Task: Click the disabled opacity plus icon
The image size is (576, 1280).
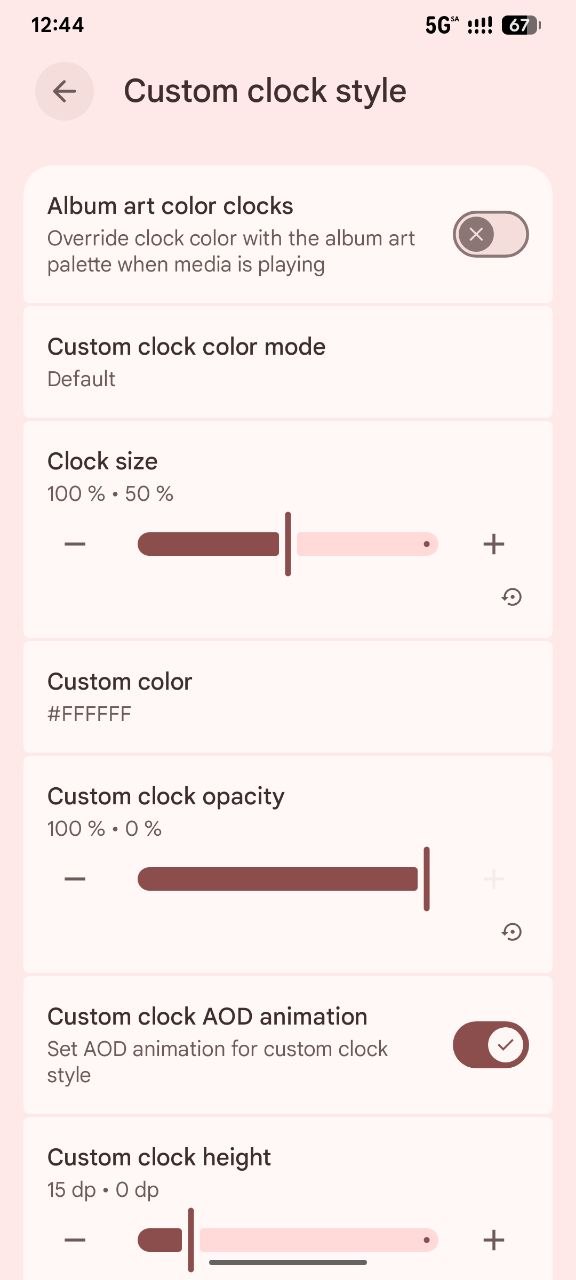Action: coord(493,879)
